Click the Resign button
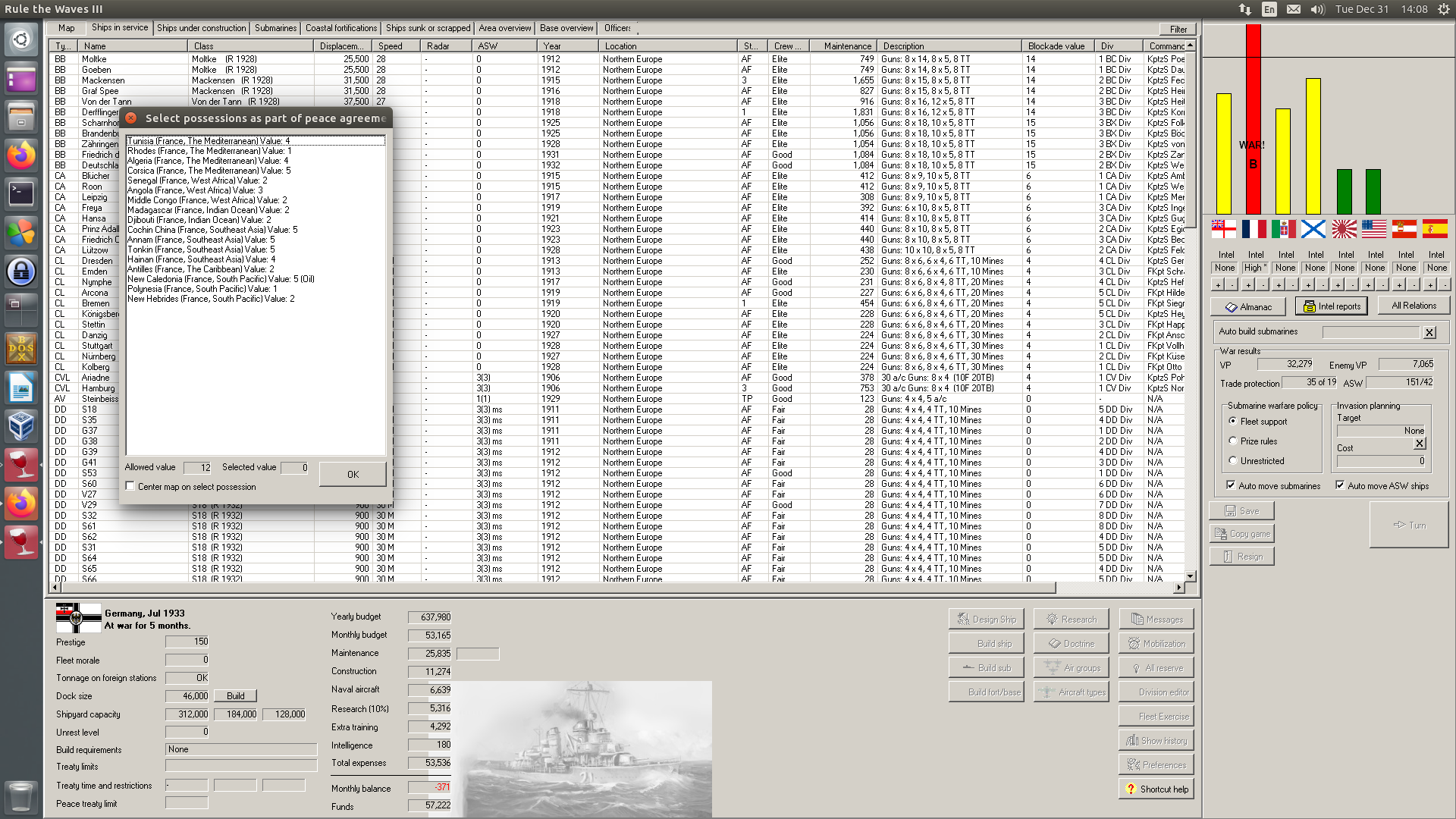This screenshot has height=819, width=1456. (1241, 556)
